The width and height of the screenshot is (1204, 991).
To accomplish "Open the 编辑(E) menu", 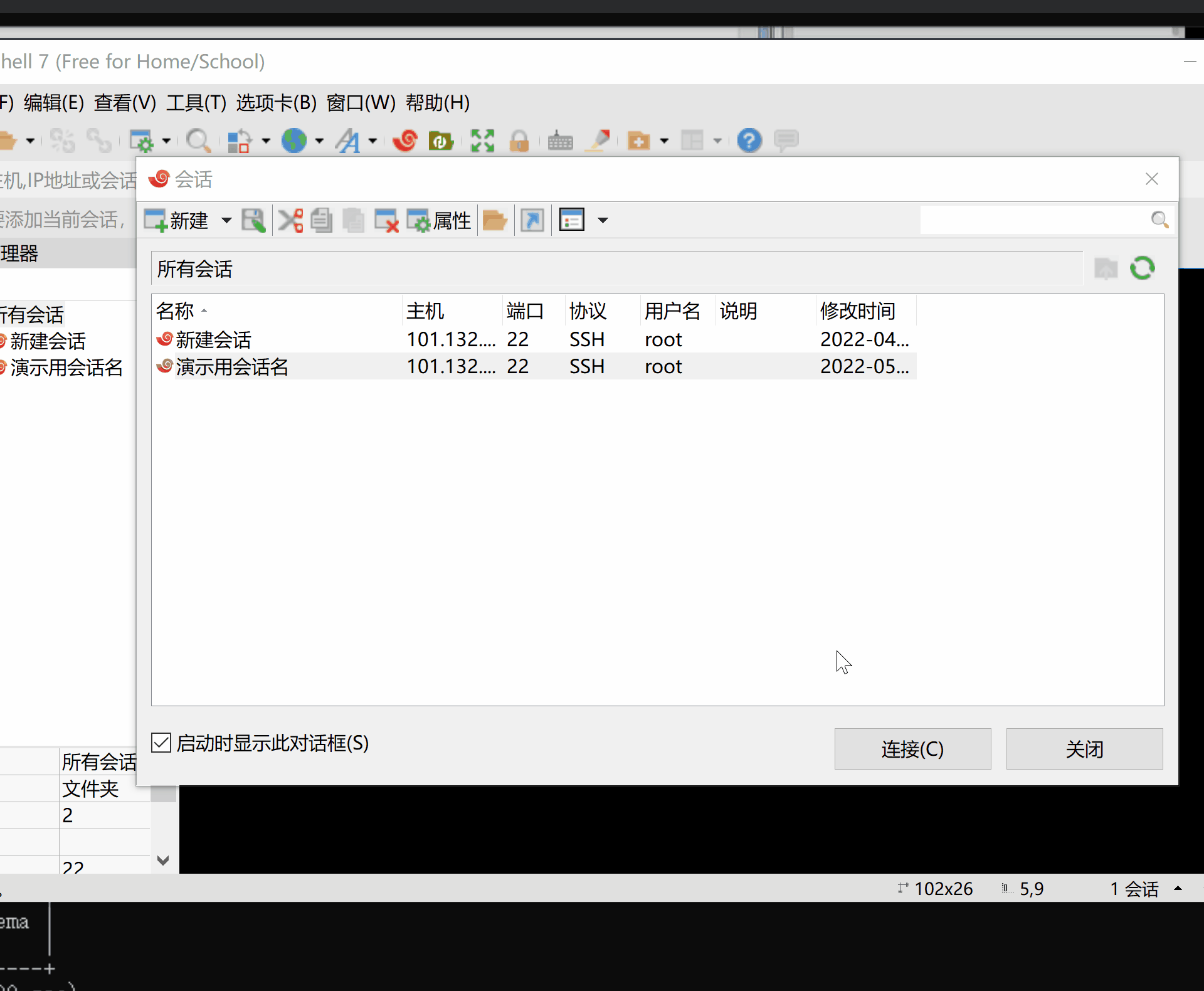I will [x=54, y=102].
